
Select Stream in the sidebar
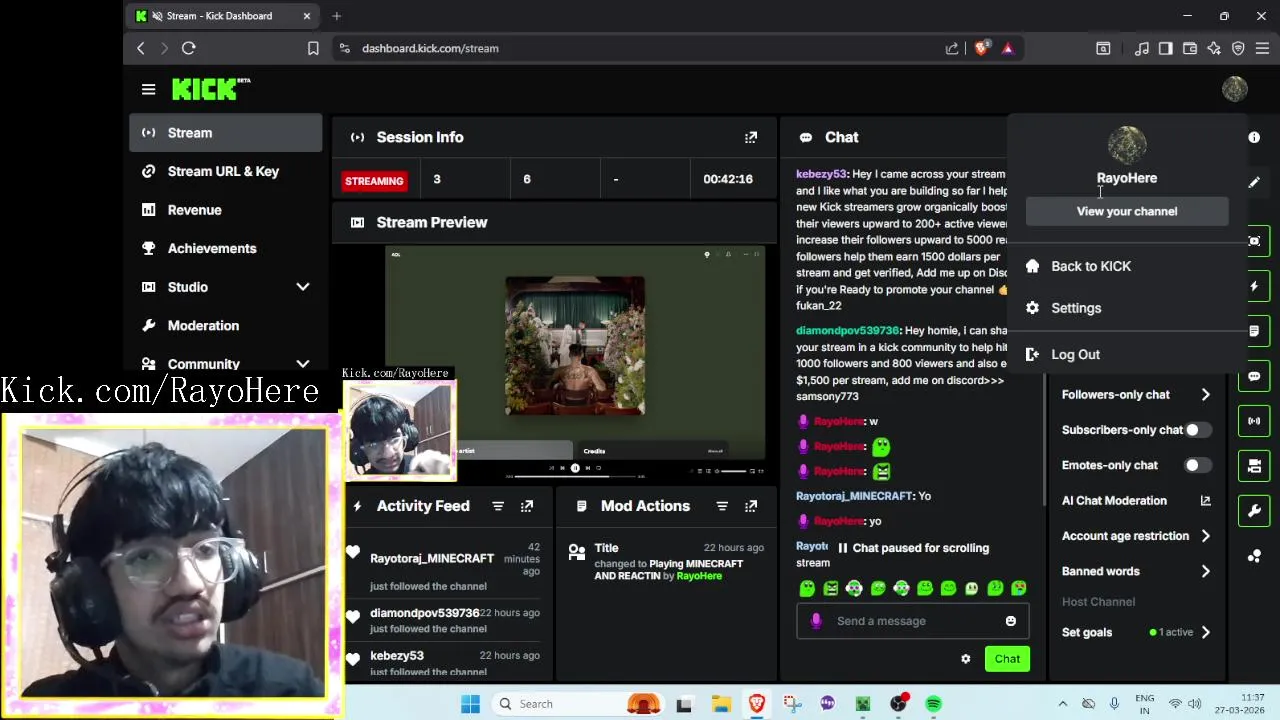pos(226,133)
